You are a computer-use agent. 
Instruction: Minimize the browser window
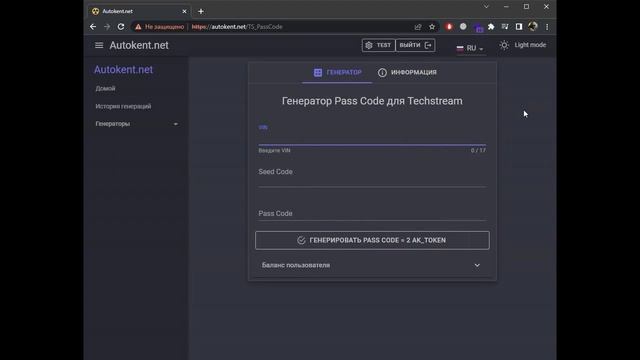point(506,7)
